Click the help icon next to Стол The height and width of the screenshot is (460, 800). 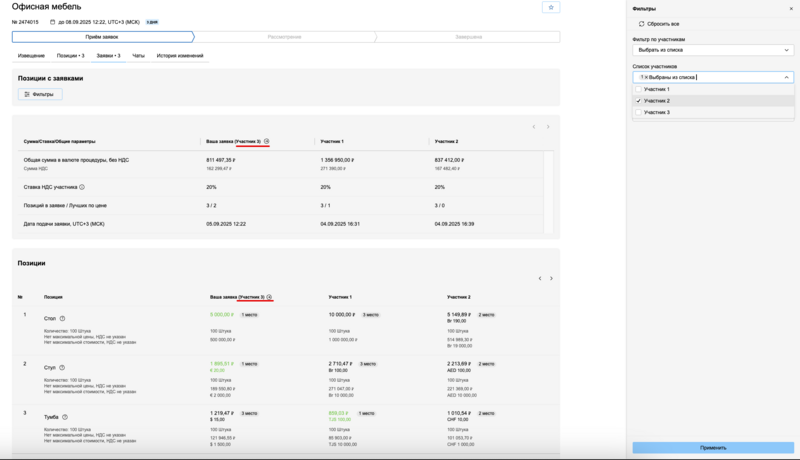coord(62,318)
